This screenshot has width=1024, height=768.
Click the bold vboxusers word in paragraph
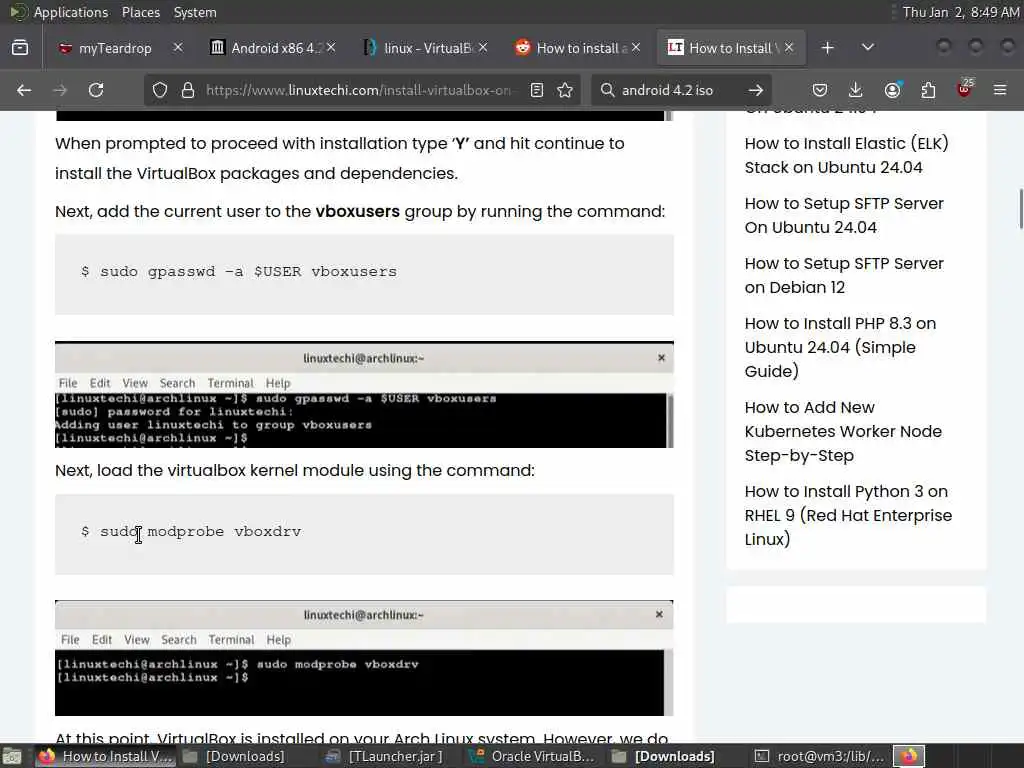tap(357, 212)
